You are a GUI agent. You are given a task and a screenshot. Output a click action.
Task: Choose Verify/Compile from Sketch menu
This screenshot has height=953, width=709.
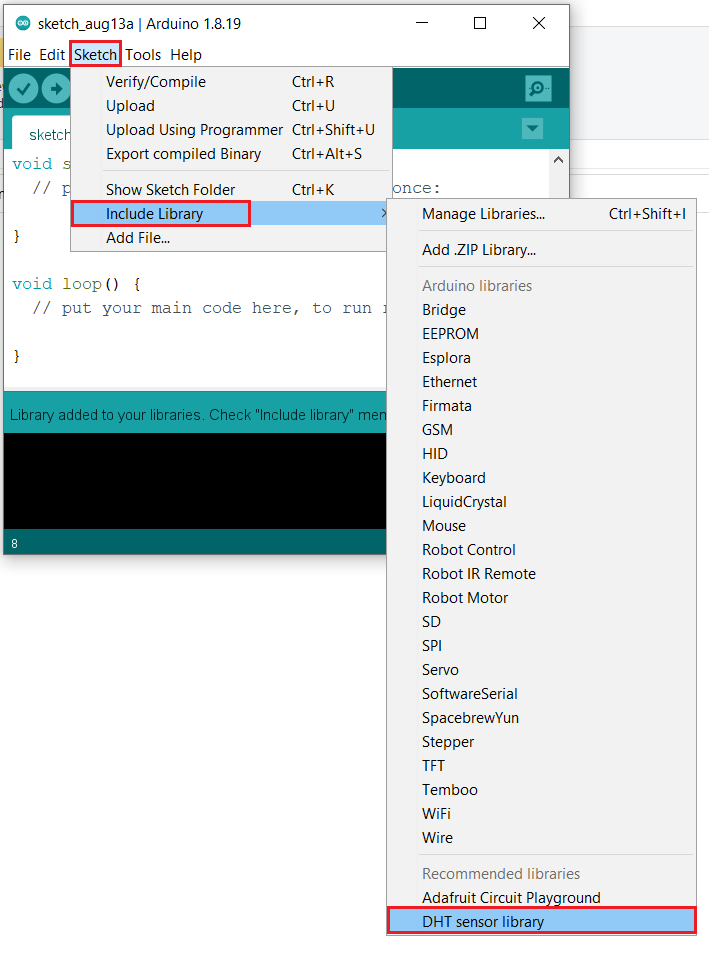(x=230, y=82)
